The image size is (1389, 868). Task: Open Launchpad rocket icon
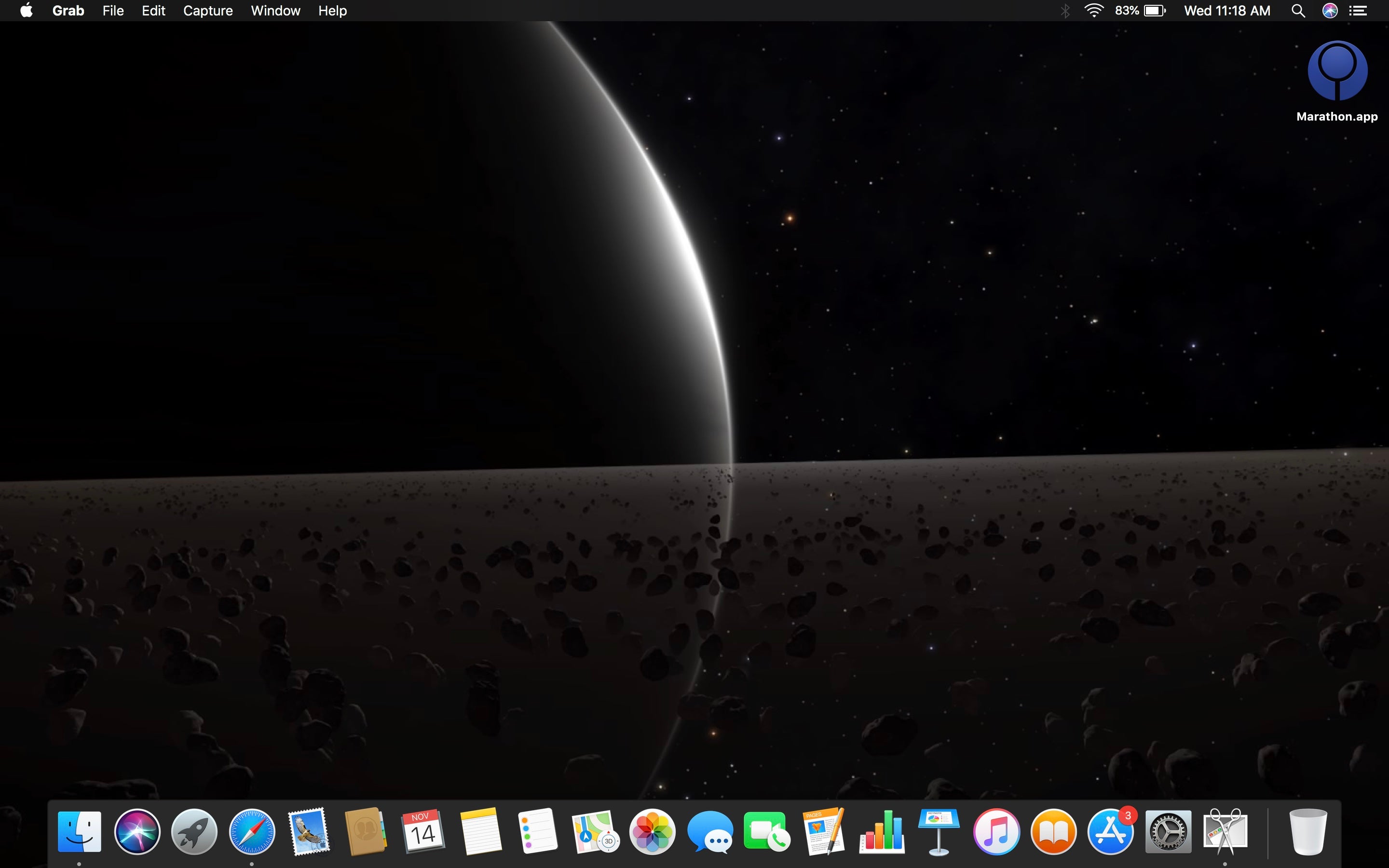(x=194, y=831)
